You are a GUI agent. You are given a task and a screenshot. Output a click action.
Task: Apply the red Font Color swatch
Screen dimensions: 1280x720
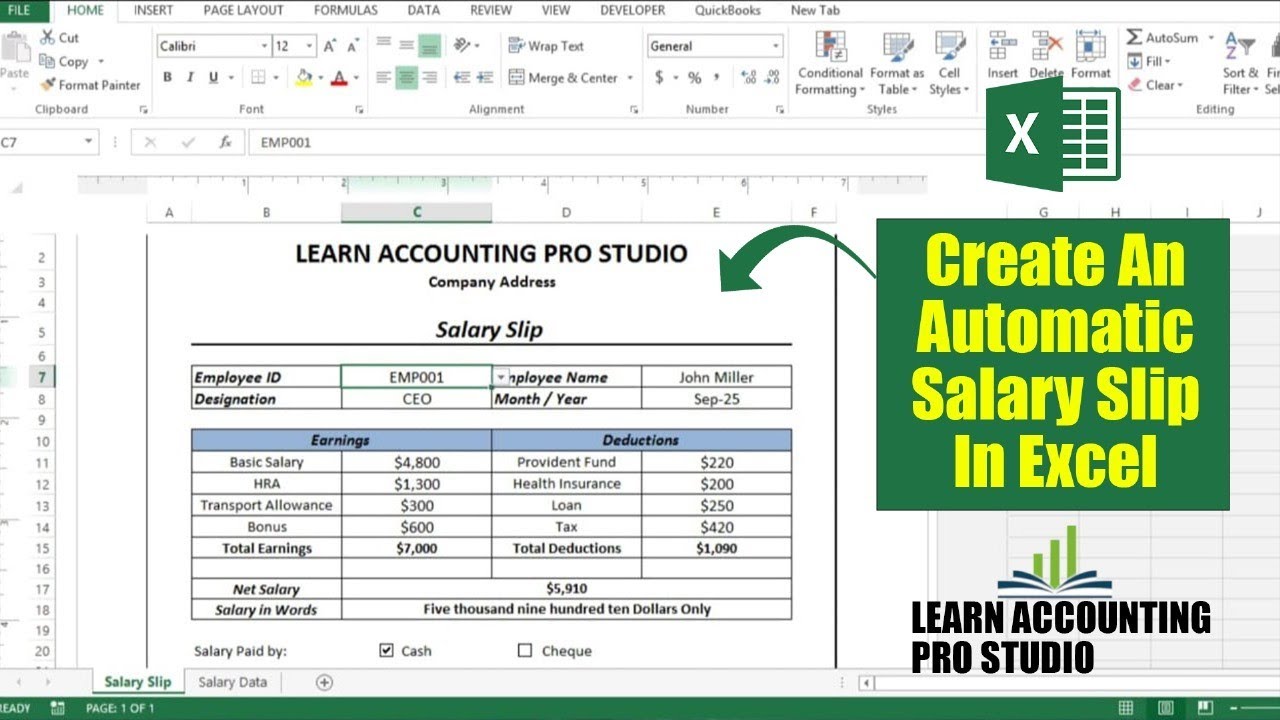point(339,78)
